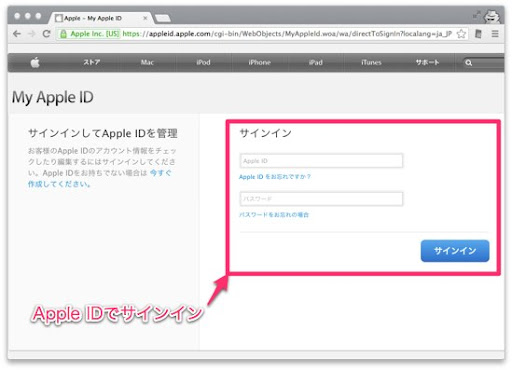512x370 pixels.
Task: Click the green padlock security icon
Action: [63, 34]
